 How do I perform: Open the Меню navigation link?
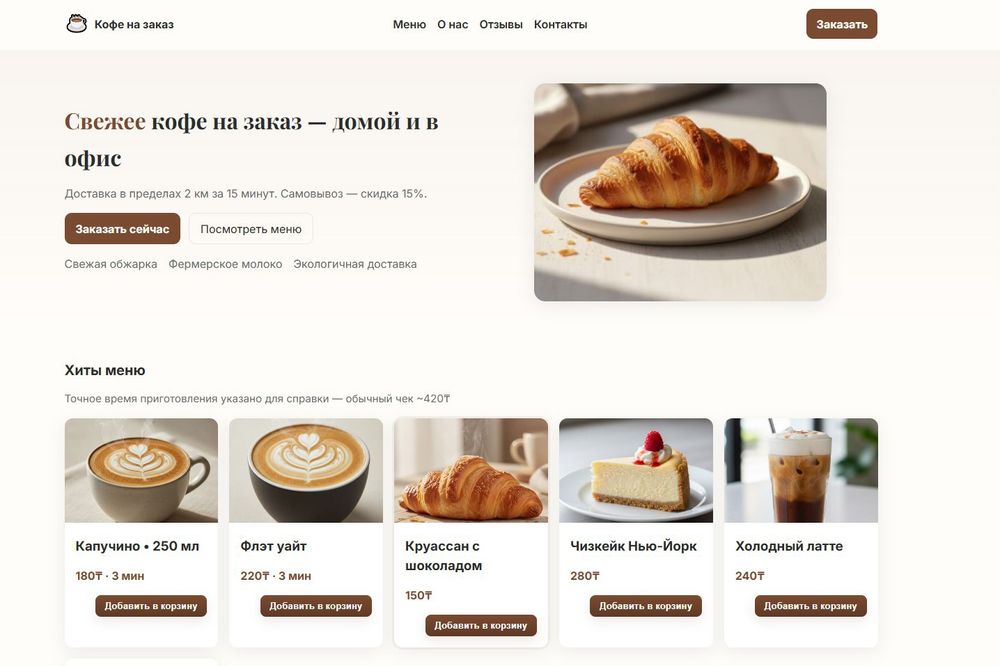(x=409, y=24)
